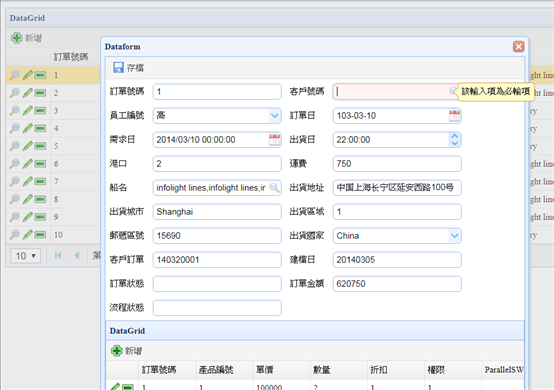Open calendar picker for 需求日 field
The width and height of the screenshot is (554, 390).
pyautogui.click(x=274, y=140)
